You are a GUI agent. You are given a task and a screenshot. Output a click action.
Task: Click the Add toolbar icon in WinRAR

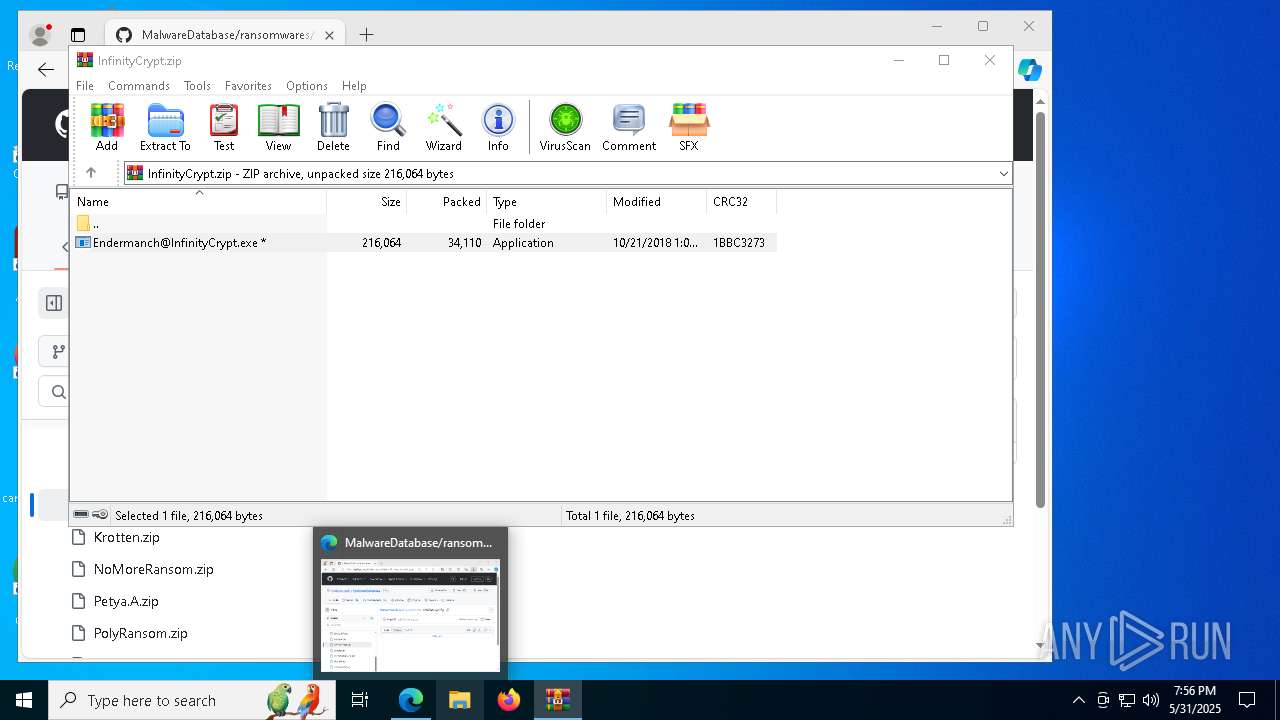coord(107,127)
